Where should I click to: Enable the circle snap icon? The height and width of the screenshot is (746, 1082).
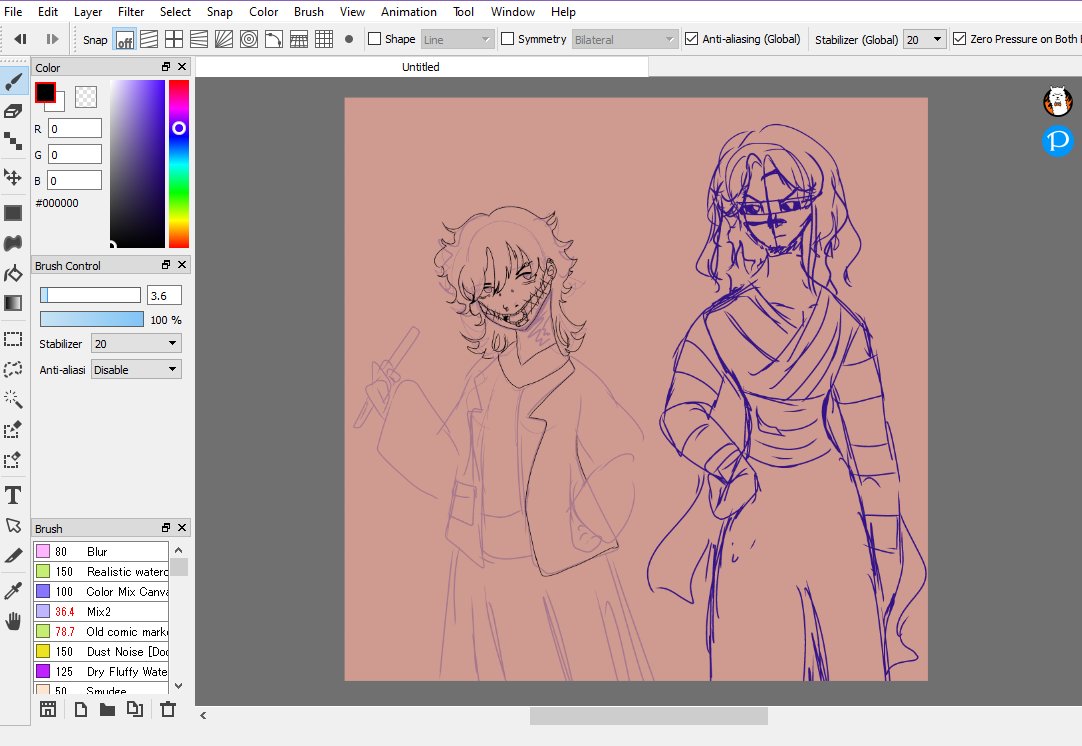click(249, 39)
